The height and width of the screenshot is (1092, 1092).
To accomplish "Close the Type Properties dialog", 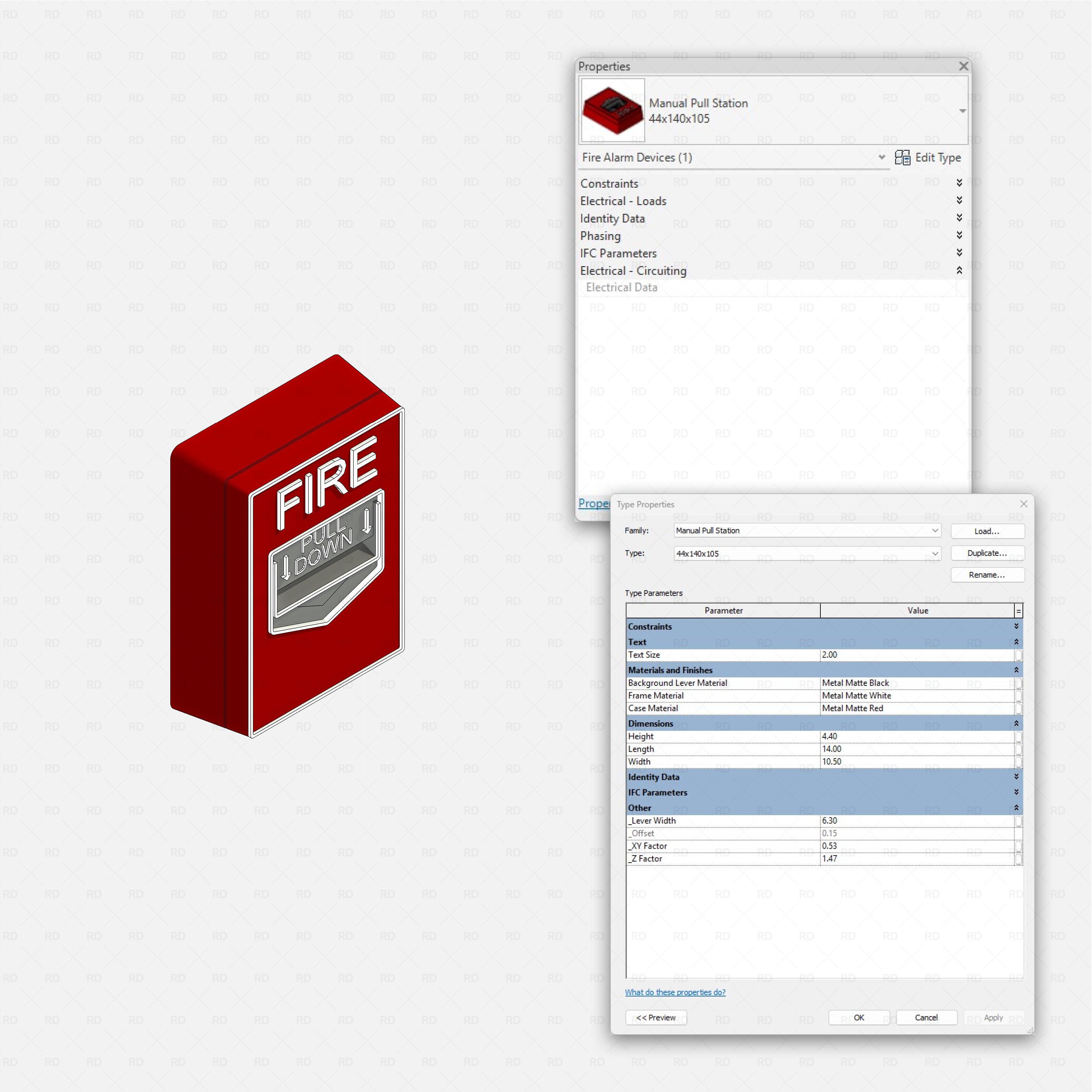I will (x=1023, y=504).
